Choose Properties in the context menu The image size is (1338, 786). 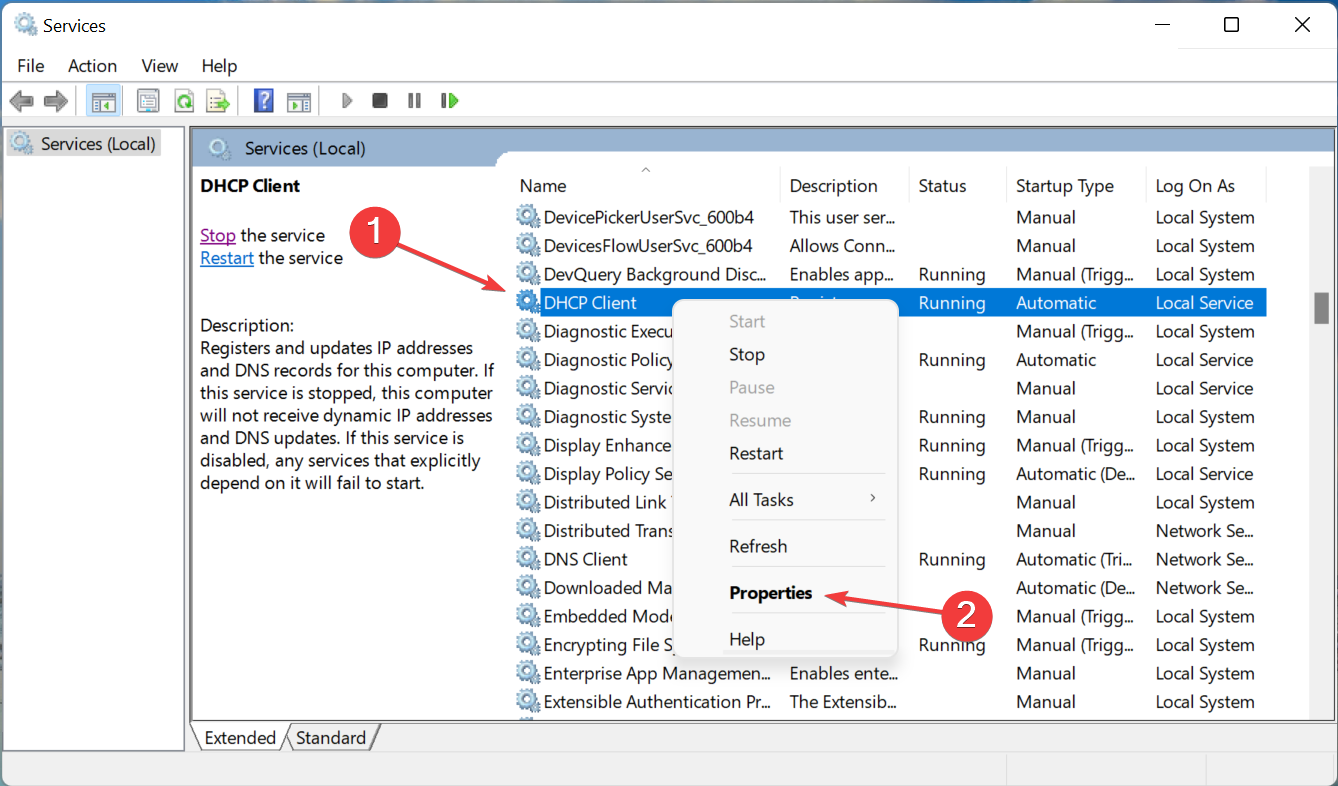pyautogui.click(x=770, y=593)
